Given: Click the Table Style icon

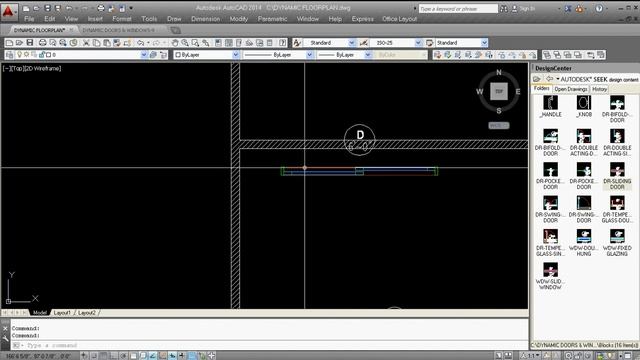Looking at the screenshot, I should (x=429, y=42).
